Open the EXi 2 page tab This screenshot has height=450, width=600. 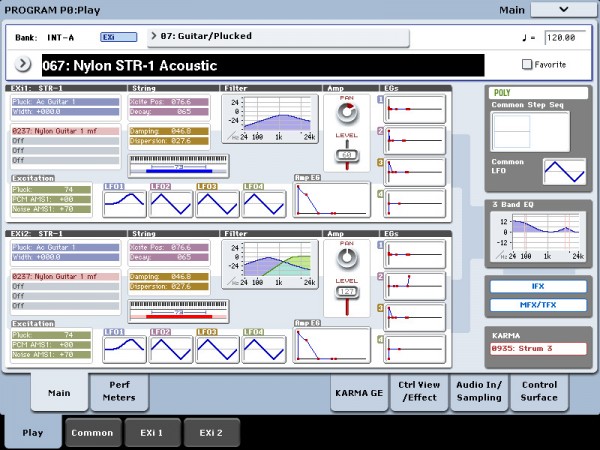[x=211, y=433]
